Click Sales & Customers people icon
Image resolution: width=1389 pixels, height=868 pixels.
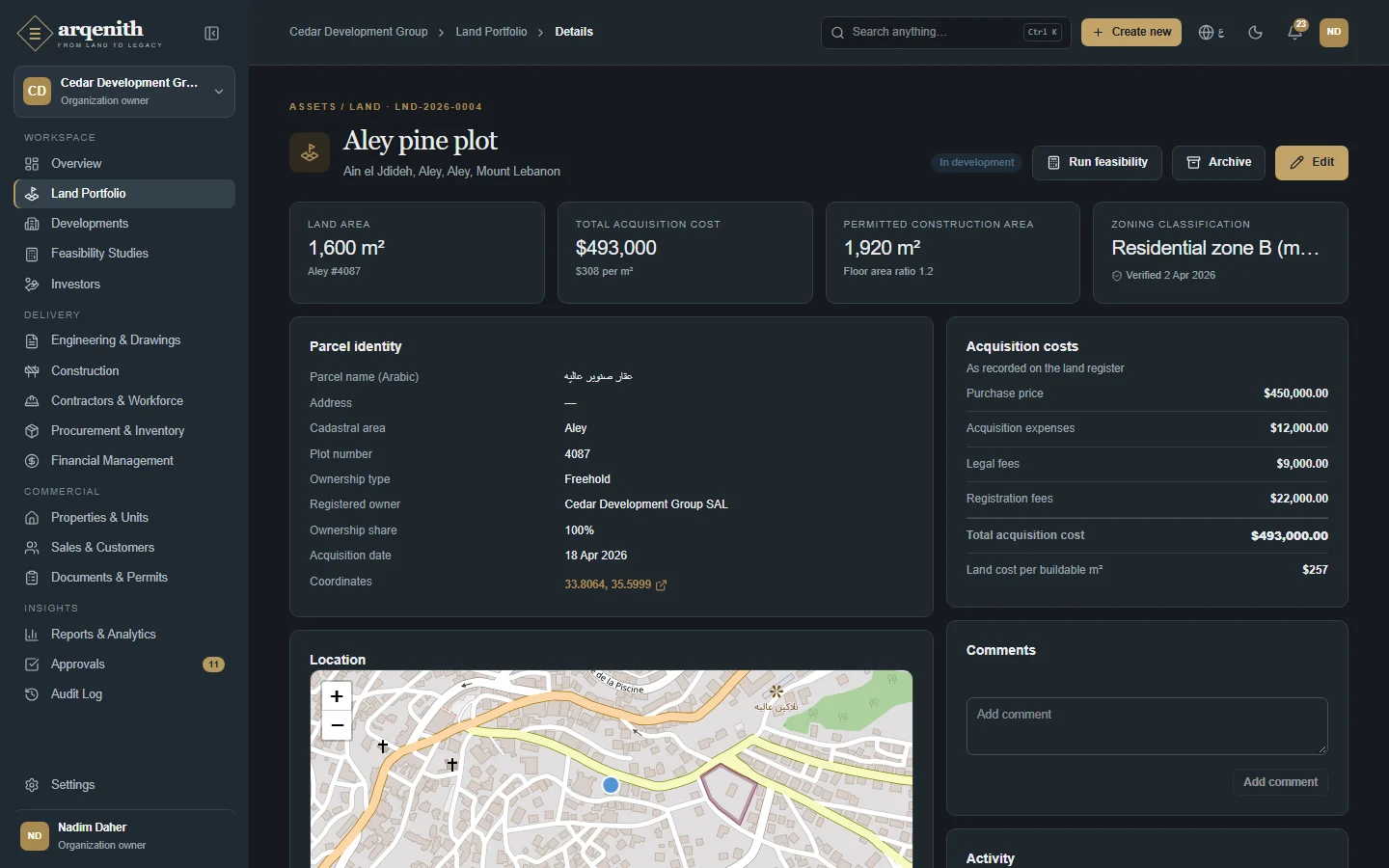tap(32, 548)
